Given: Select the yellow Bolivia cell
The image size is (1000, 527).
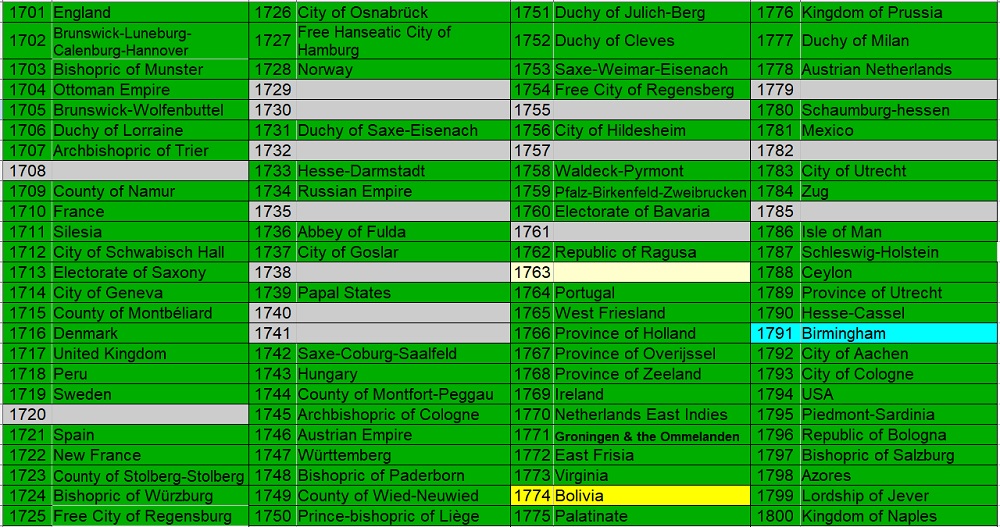Looking at the screenshot, I should point(651,496).
